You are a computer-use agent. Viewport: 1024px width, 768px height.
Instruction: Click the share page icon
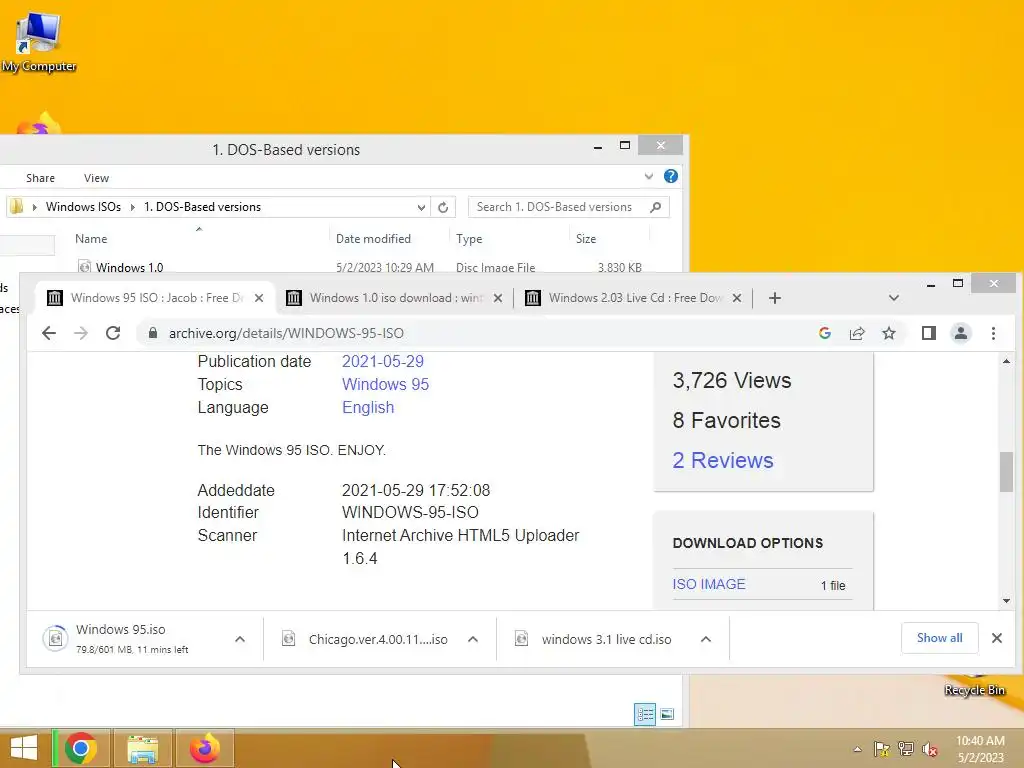[857, 333]
